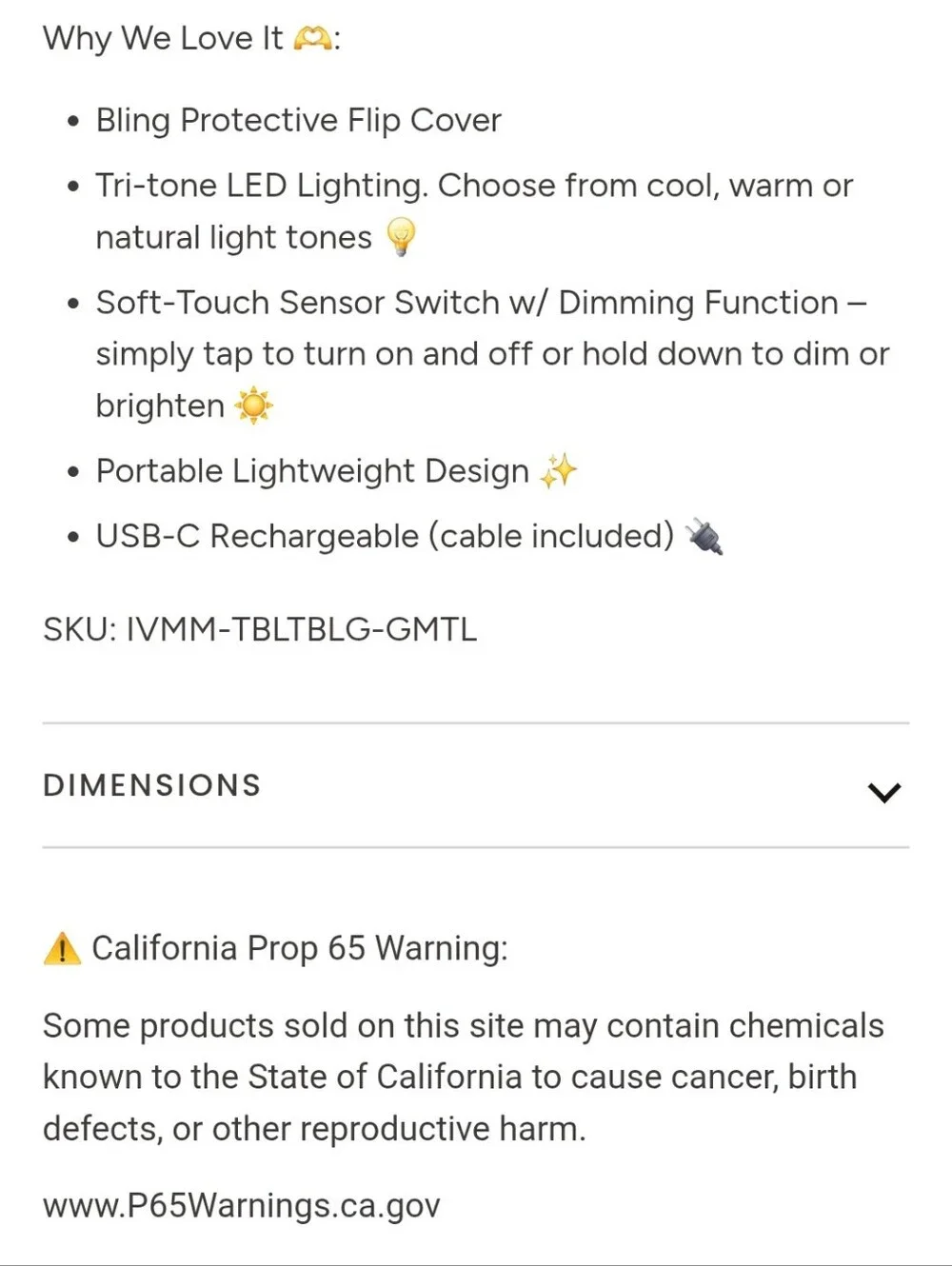Click the Soft-Touch Sensor Switch bullet text
This screenshot has height=1266, width=952.
tap(492, 354)
